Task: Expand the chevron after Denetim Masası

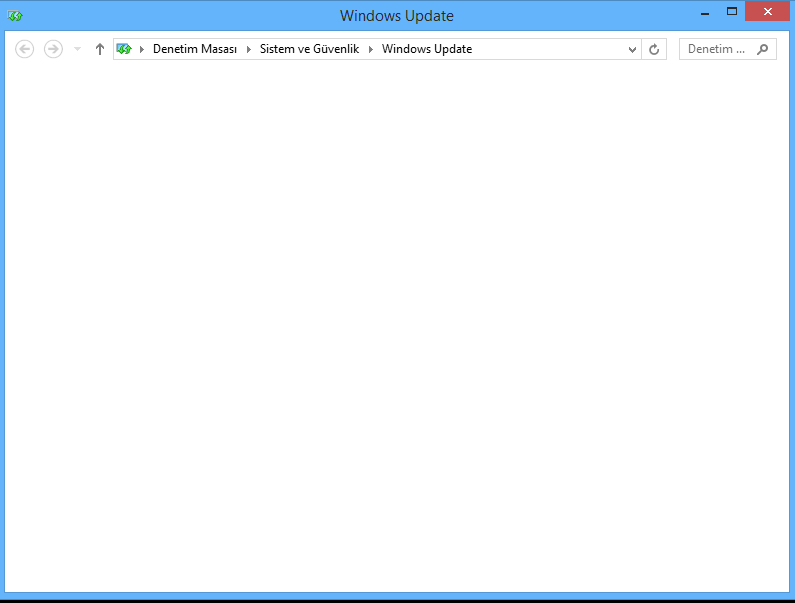Action: (x=249, y=49)
